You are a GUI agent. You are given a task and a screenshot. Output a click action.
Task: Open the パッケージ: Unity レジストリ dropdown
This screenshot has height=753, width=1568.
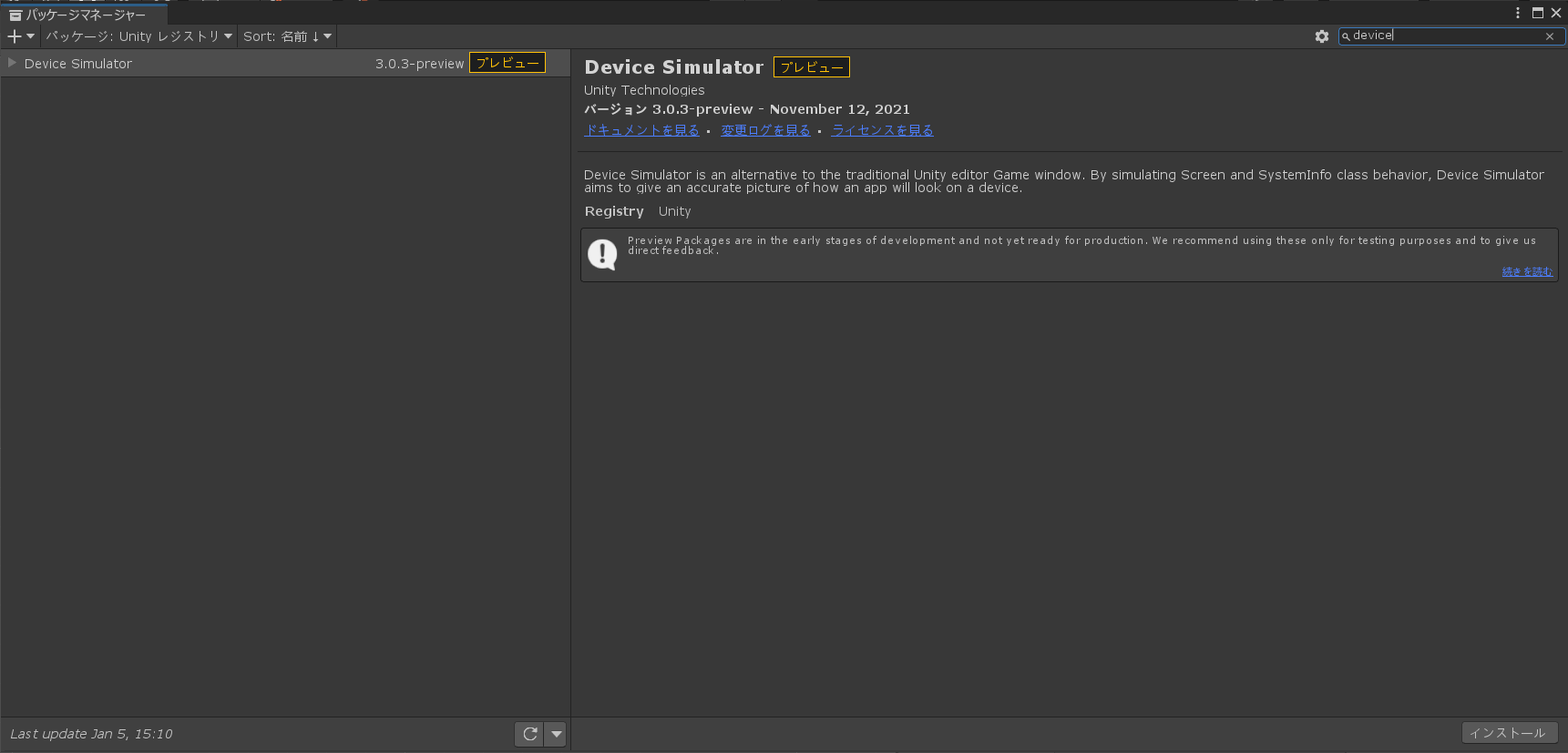coord(139,36)
